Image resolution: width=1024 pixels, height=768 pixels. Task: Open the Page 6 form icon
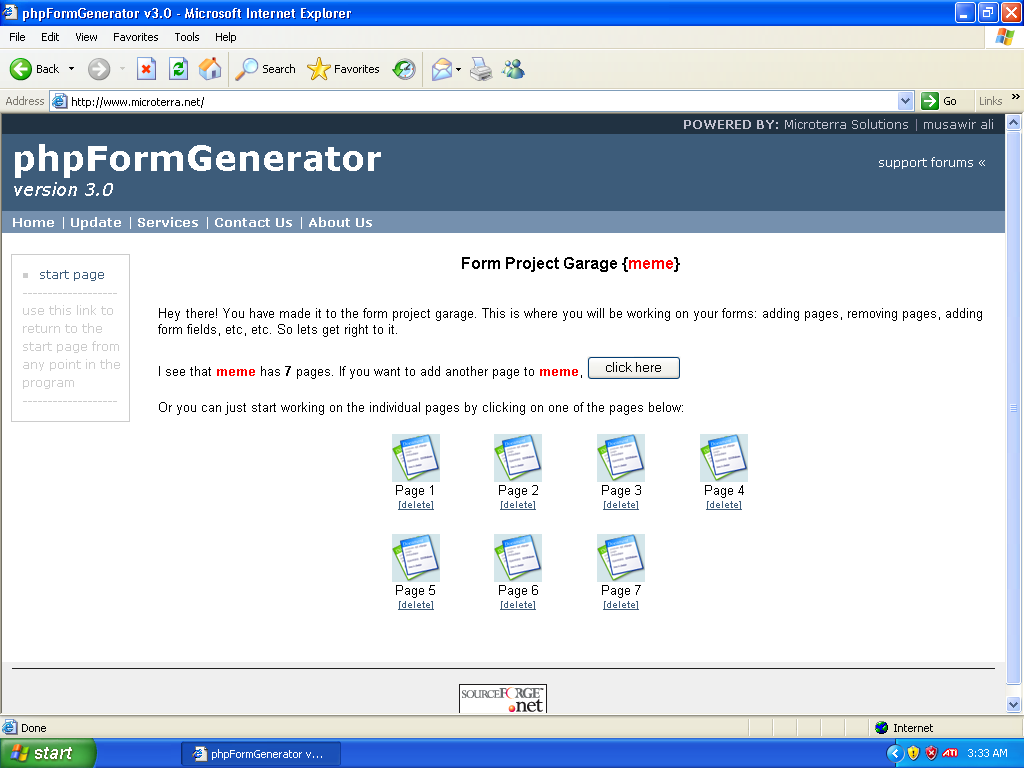(x=518, y=558)
